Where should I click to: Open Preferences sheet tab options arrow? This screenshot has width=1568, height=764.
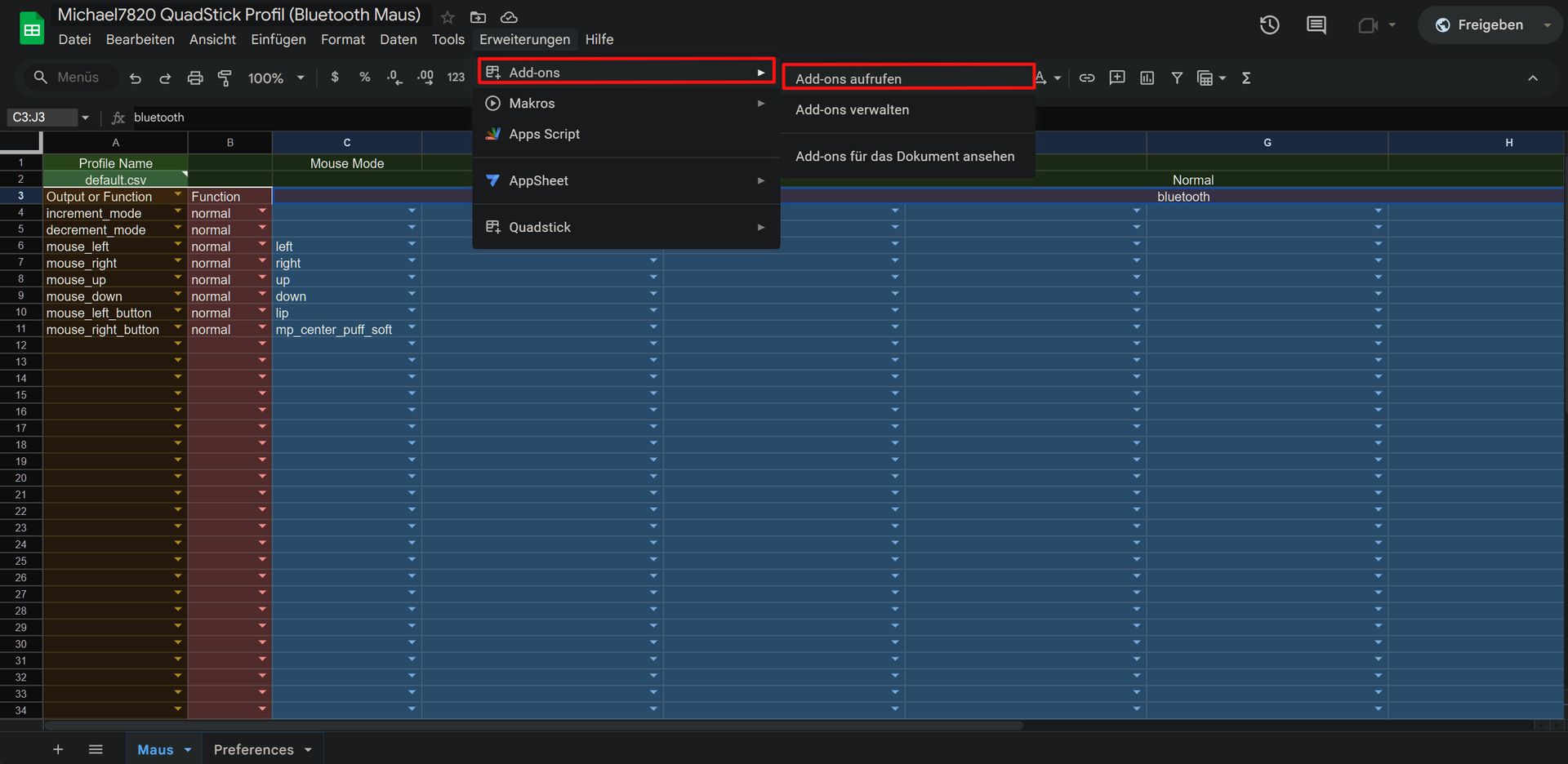click(308, 750)
